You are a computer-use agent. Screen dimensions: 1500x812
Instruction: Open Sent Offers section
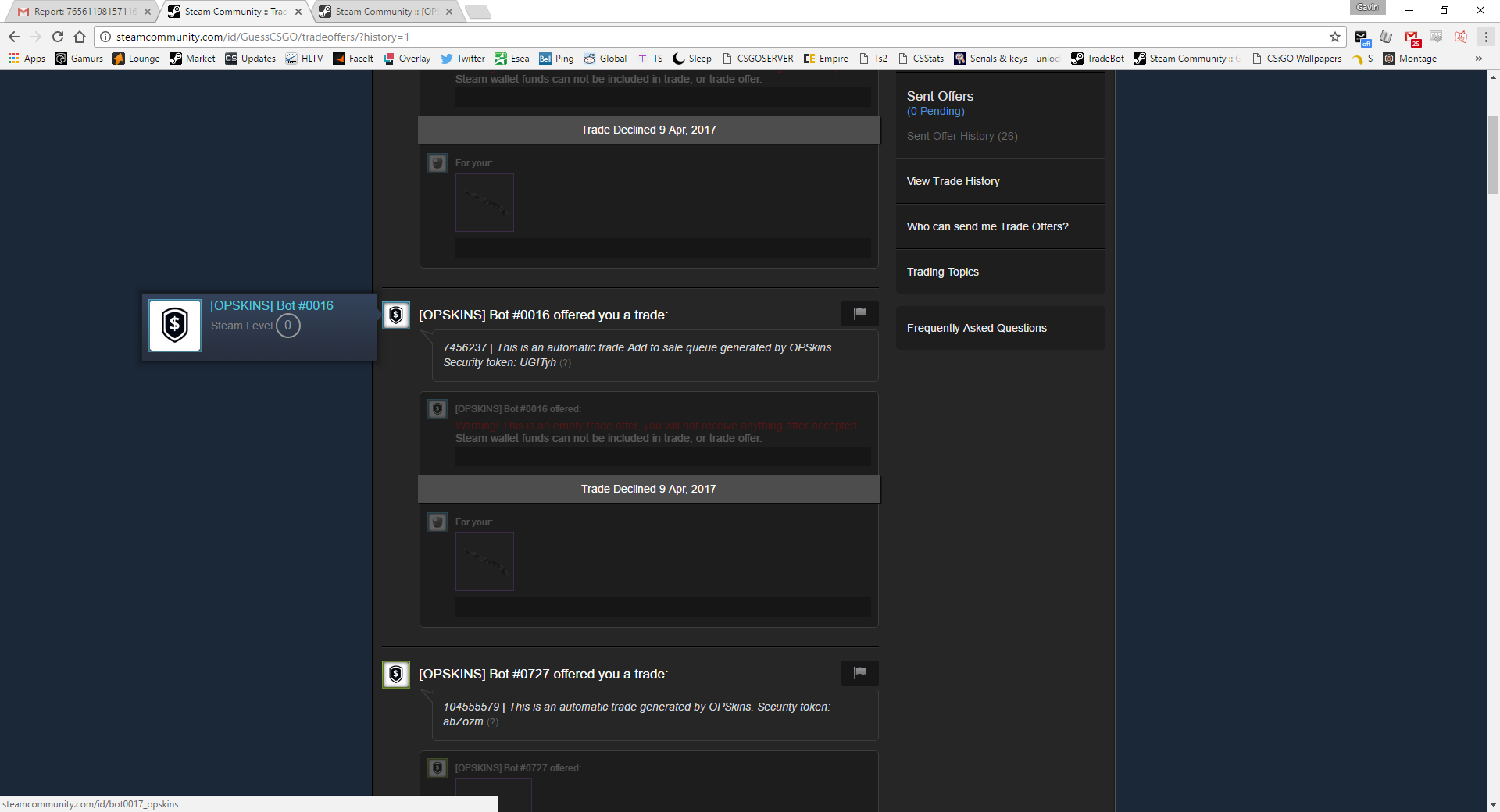940,96
